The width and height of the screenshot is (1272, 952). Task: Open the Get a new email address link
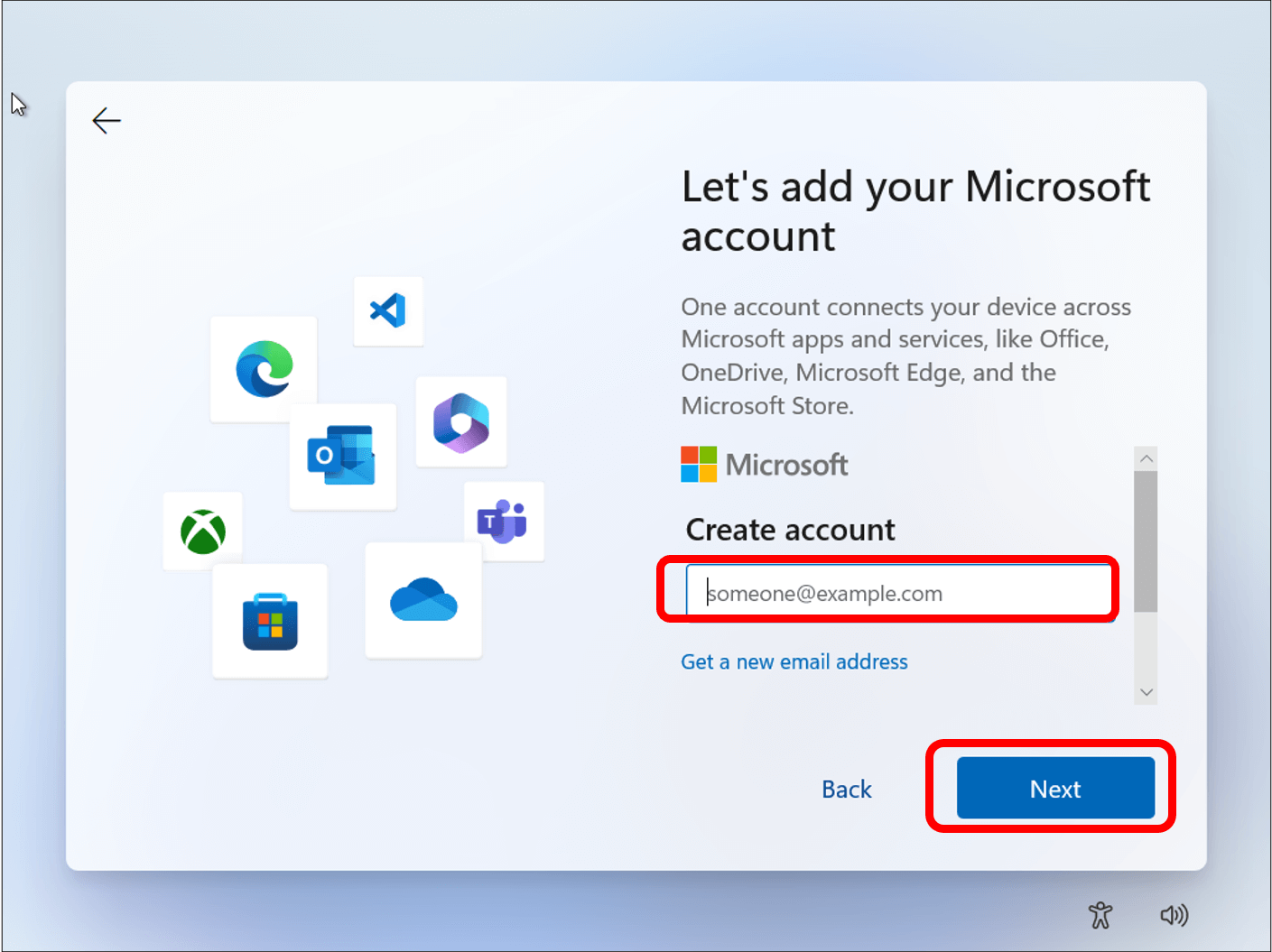[x=794, y=661]
